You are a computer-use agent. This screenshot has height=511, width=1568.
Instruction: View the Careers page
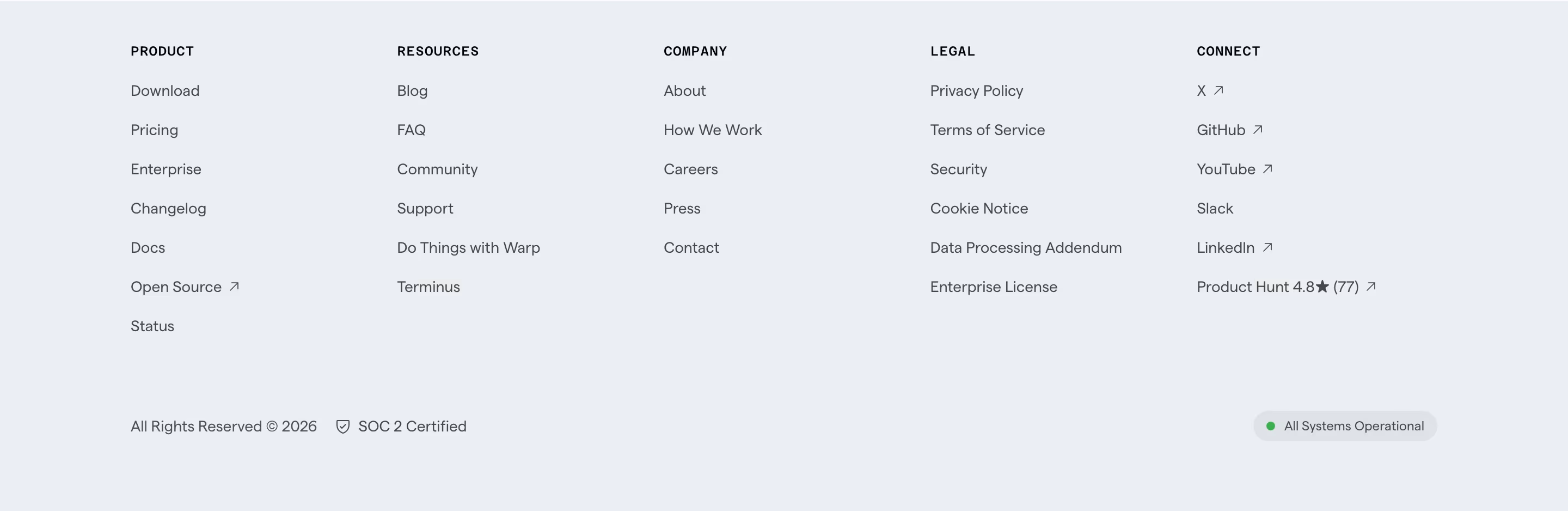691,169
